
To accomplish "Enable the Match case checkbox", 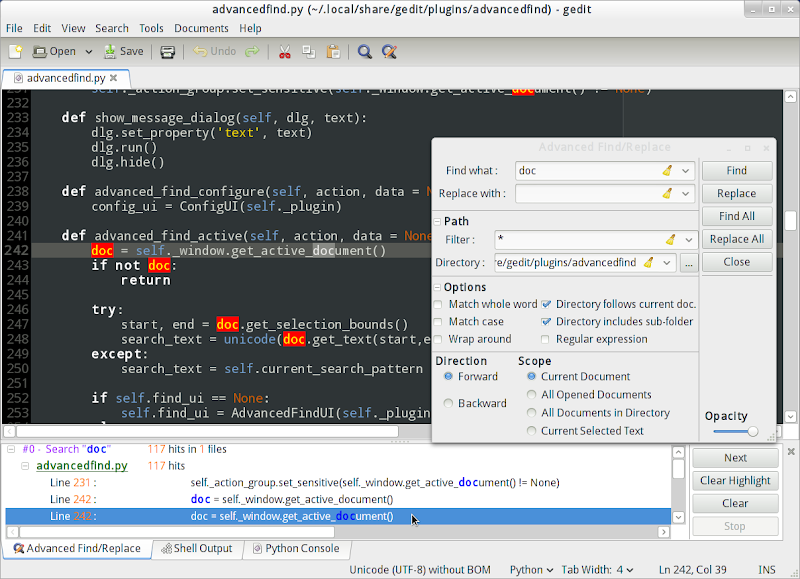I will 438,321.
